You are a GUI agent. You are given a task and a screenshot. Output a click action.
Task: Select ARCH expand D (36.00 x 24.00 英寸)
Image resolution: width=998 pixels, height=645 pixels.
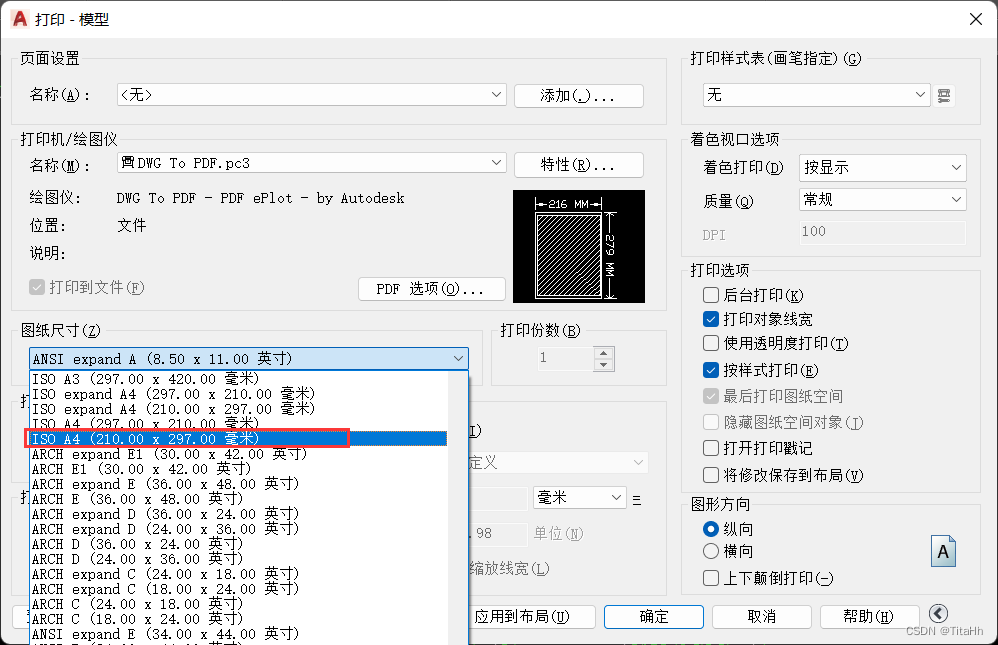pyautogui.click(x=239, y=514)
